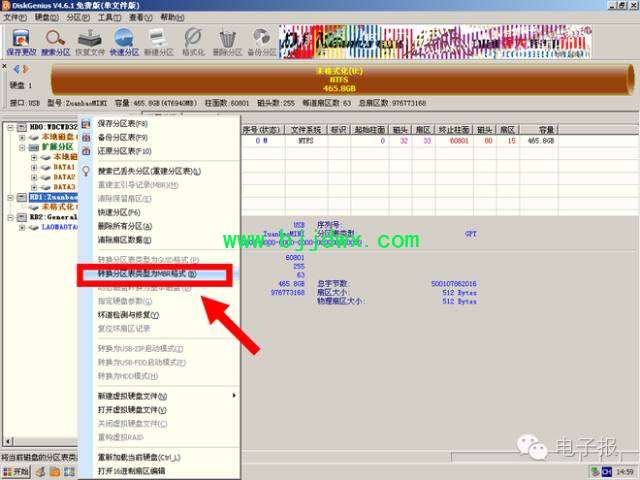Go to previous disk with left arrow
The width and height of the screenshot is (640, 480).
coord(17,69)
